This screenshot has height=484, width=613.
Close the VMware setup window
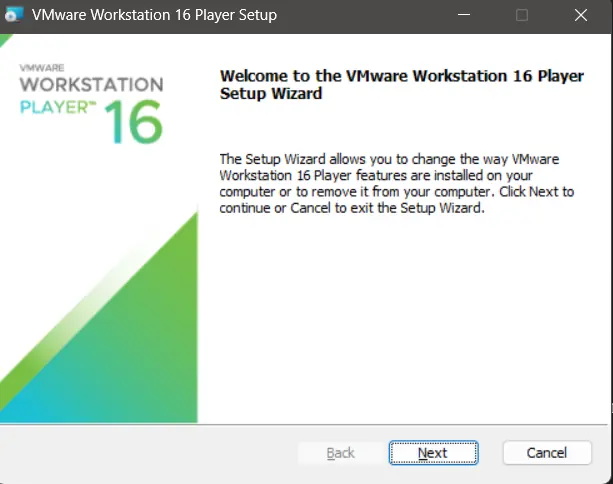click(582, 16)
